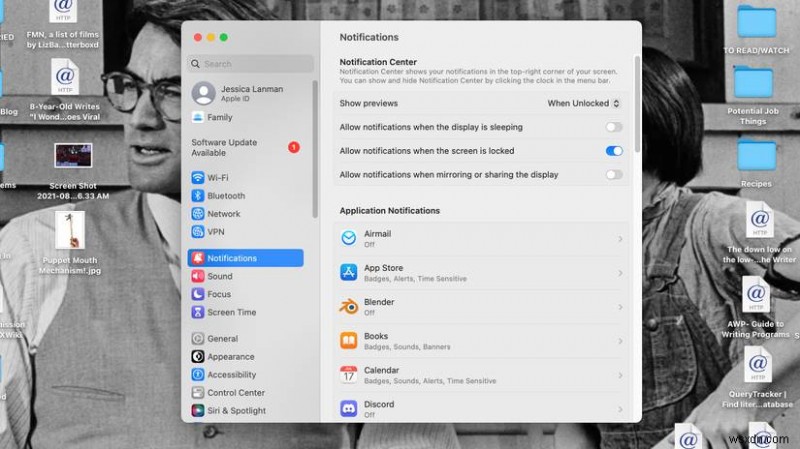This screenshot has height=449, width=800.
Task: Select the Accessibility icon
Action: [198, 375]
